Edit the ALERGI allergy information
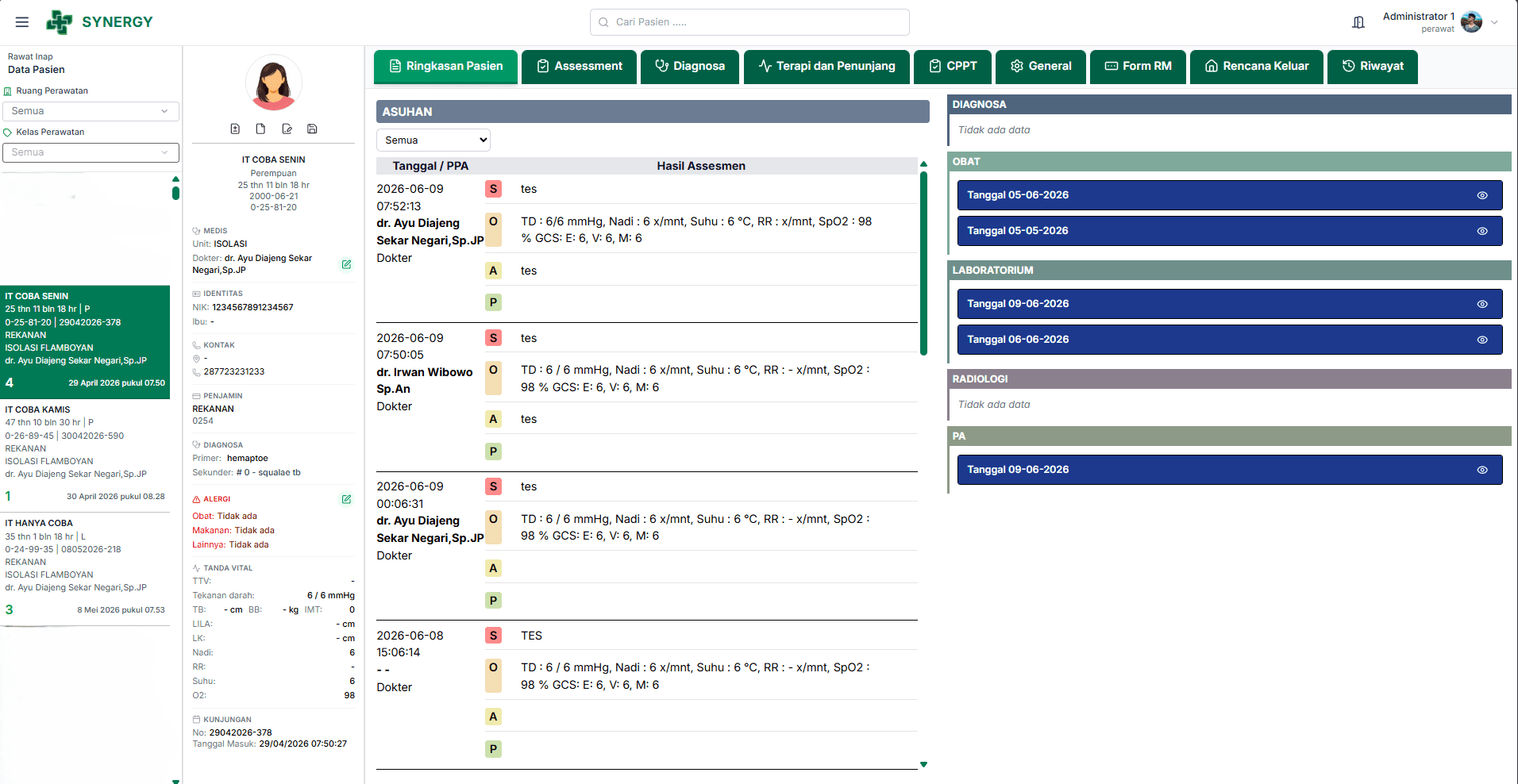Image resolution: width=1518 pixels, height=784 pixels. (x=346, y=499)
